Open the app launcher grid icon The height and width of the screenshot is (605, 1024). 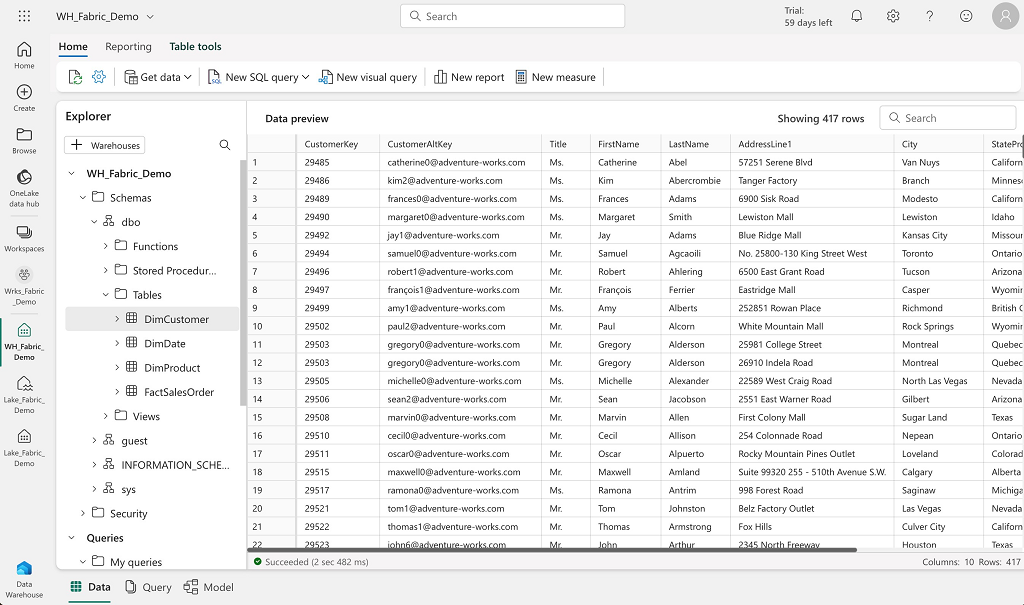click(24, 16)
